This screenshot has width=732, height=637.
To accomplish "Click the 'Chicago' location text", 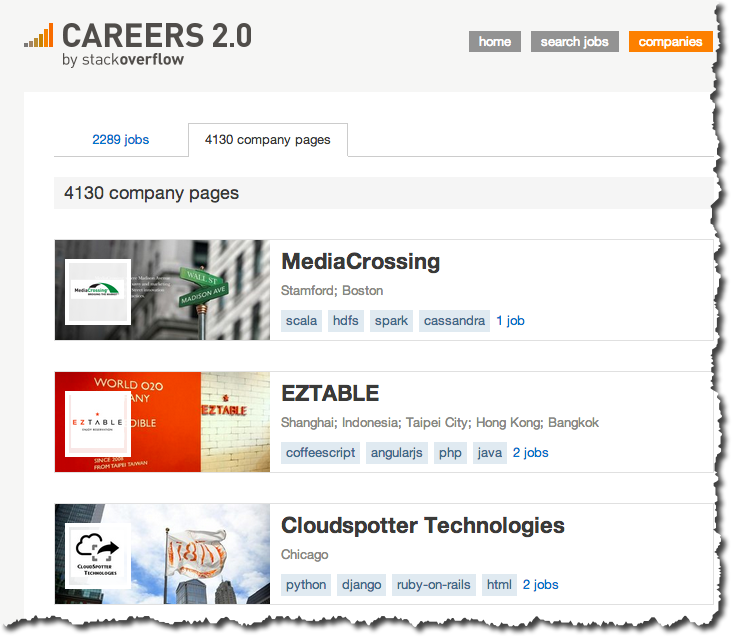I will 304,555.
